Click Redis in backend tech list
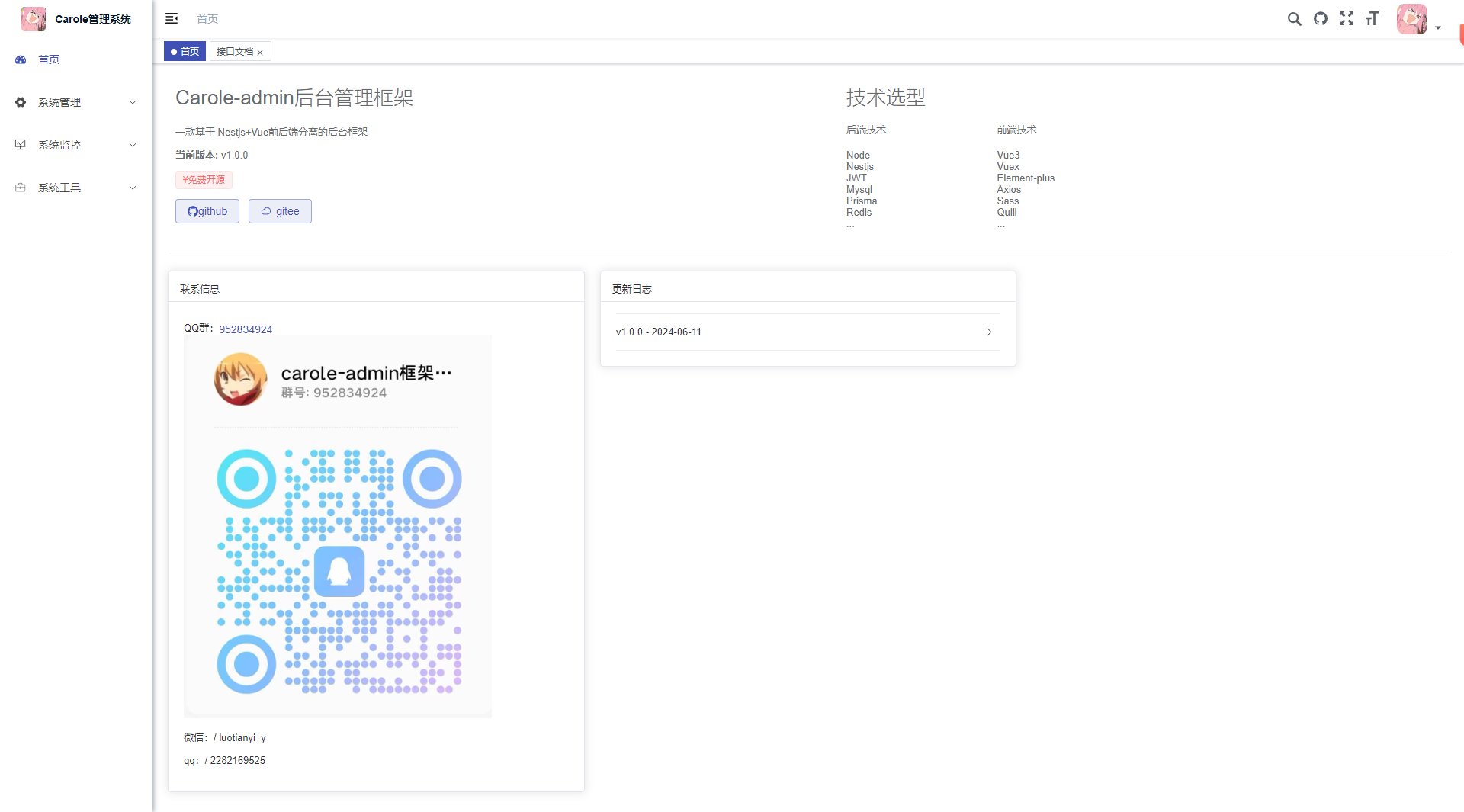The width and height of the screenshot is (1464, 812). (859, 212)
